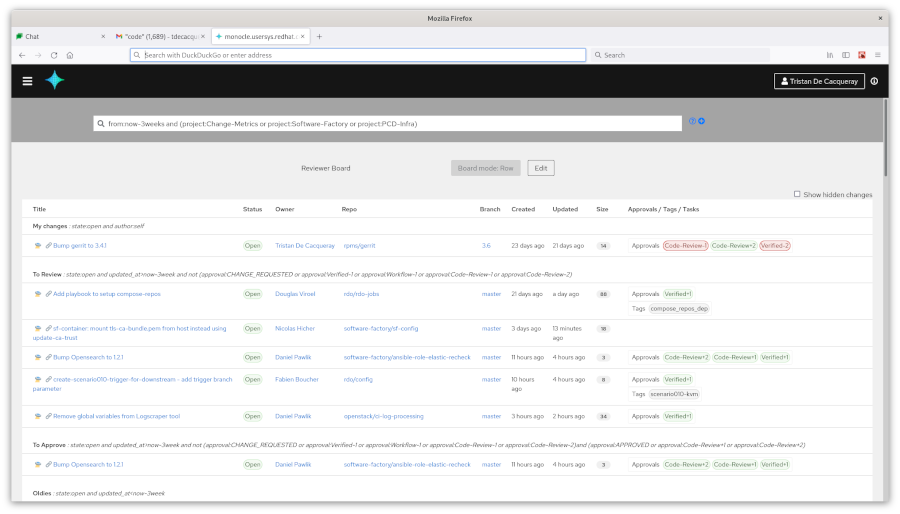Open the Tristan De Cacqueray user button

click(819, 81)
